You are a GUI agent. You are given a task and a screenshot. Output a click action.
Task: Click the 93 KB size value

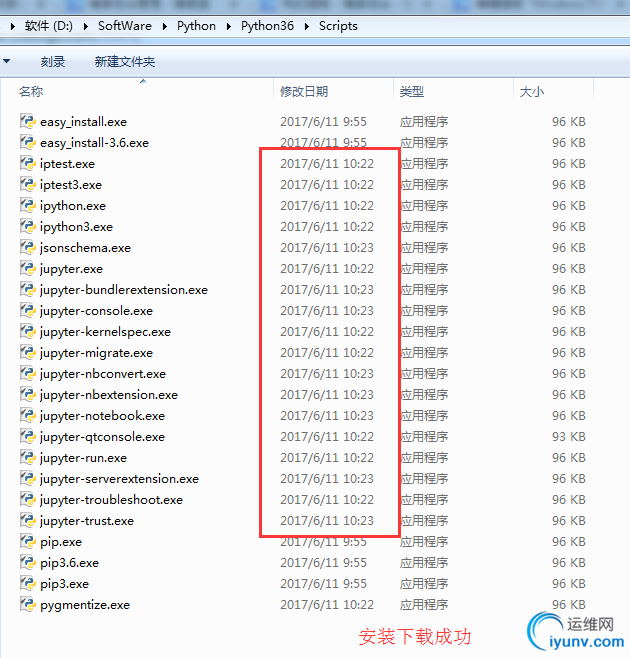tap(569, 436)
